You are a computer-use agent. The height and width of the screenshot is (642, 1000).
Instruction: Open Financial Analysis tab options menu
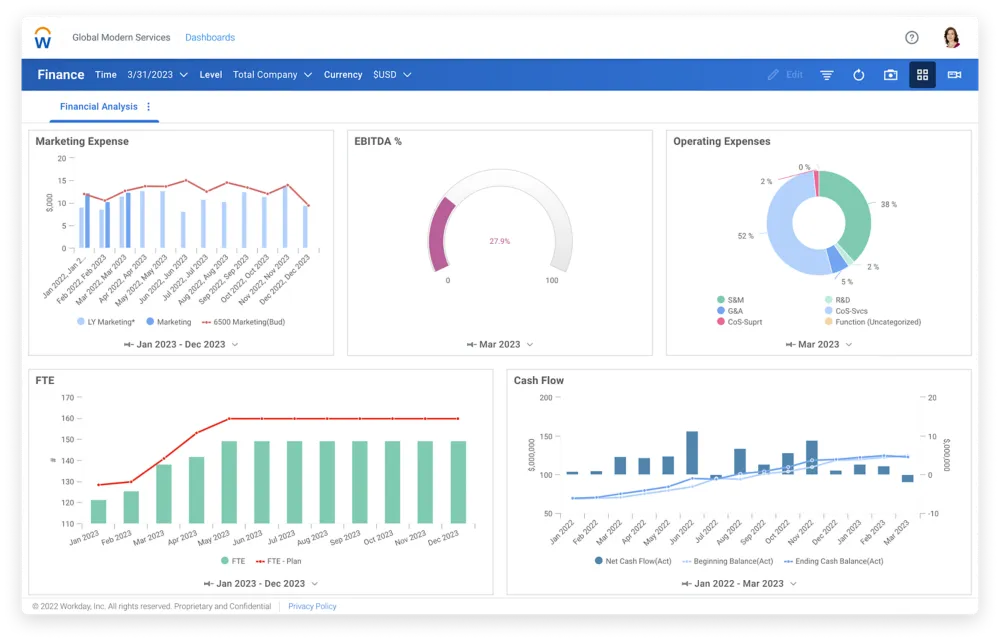coord(149,107)
